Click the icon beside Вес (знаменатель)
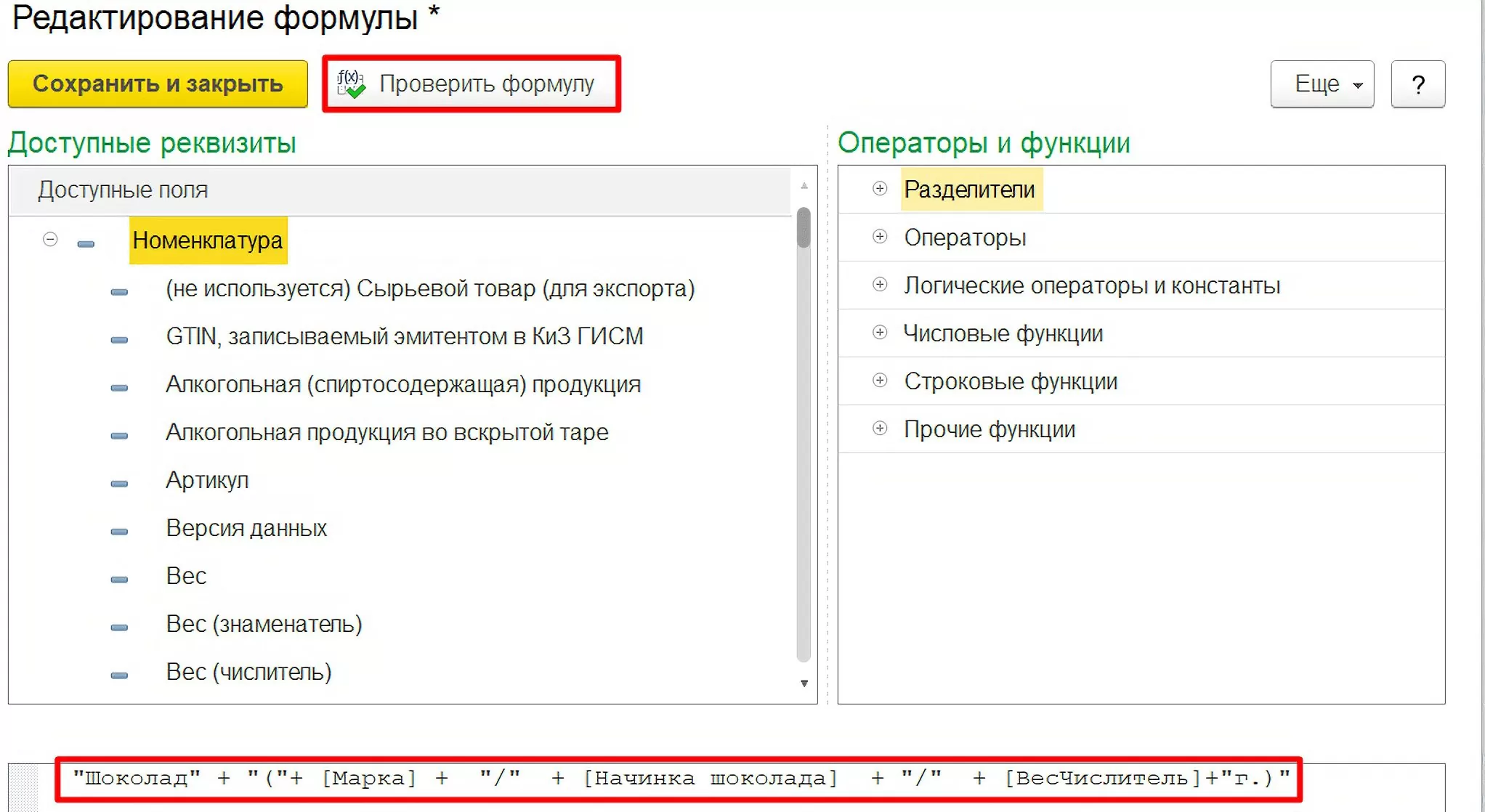Screen dimensions: 1485x812 point(119,628)
